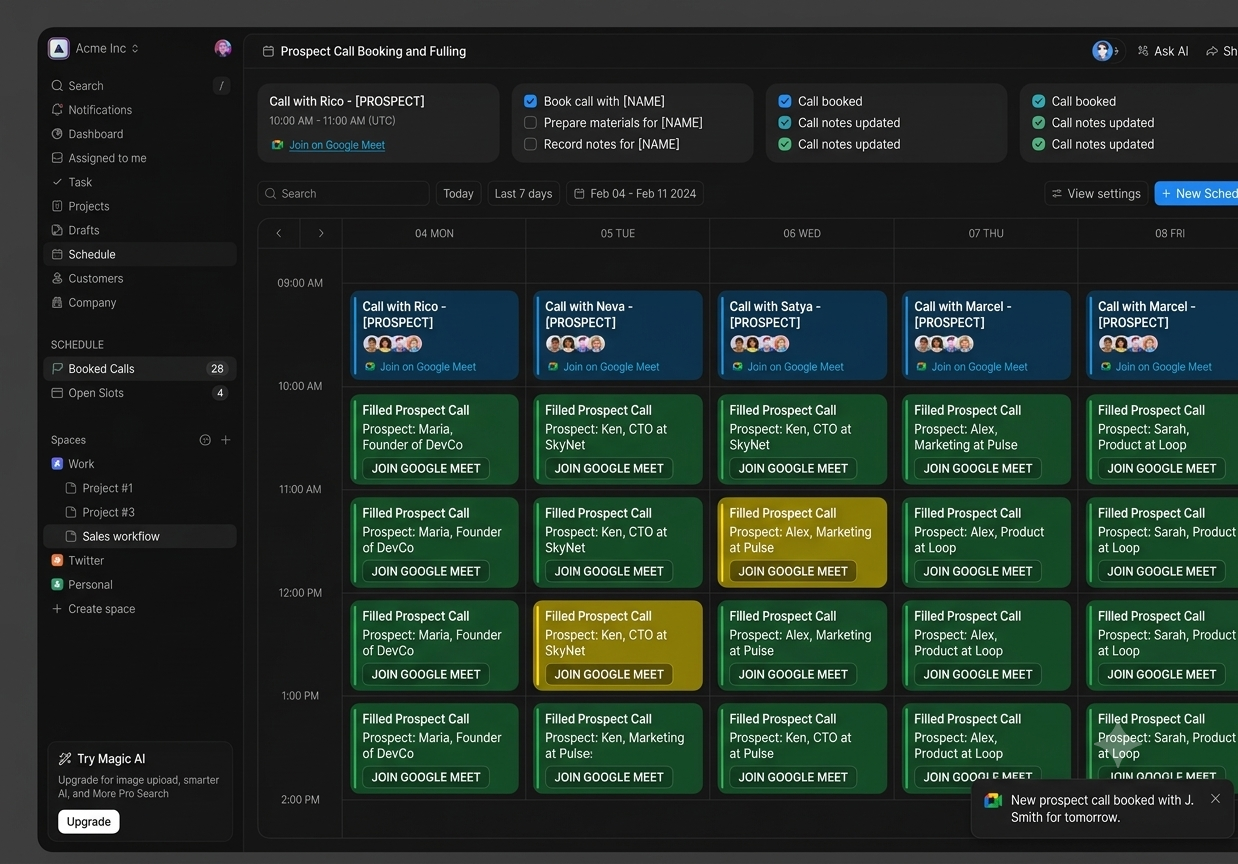Select Booked Calls with 28 items

click(x=140, y=369)
